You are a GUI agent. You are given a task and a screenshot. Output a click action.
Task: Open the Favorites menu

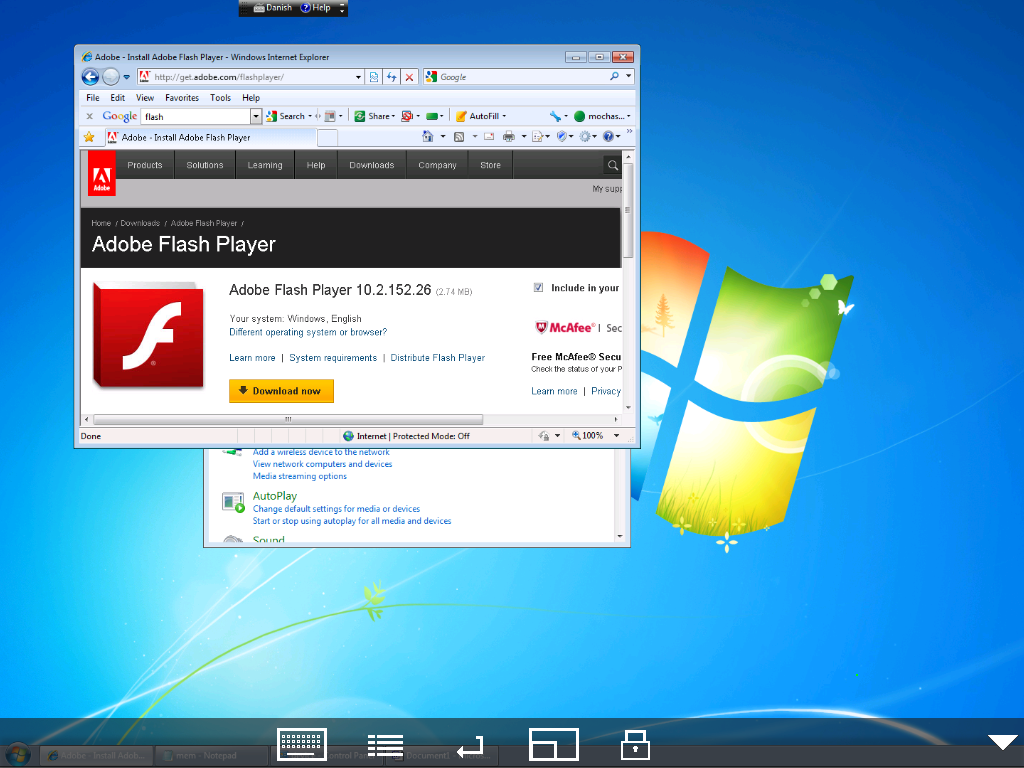182,98
